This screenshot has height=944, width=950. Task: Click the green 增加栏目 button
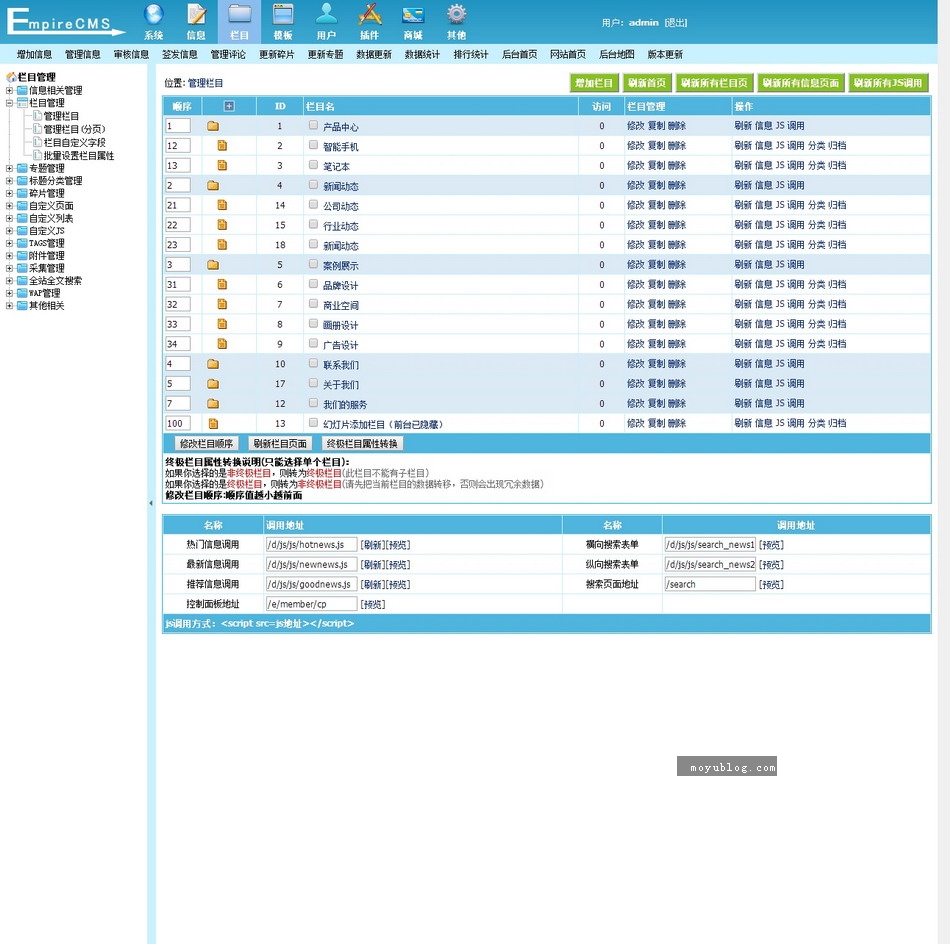point(594,83)
